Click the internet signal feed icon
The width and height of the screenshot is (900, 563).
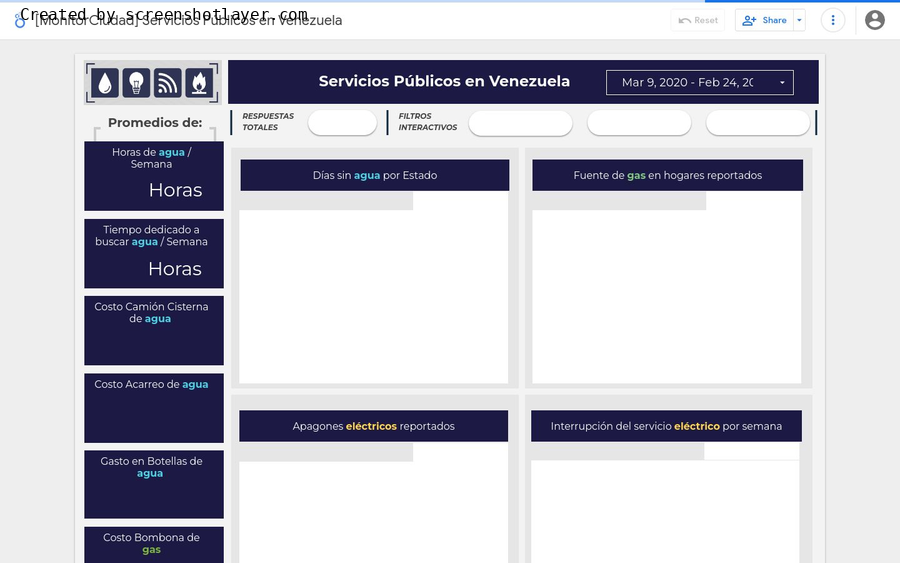168,83
